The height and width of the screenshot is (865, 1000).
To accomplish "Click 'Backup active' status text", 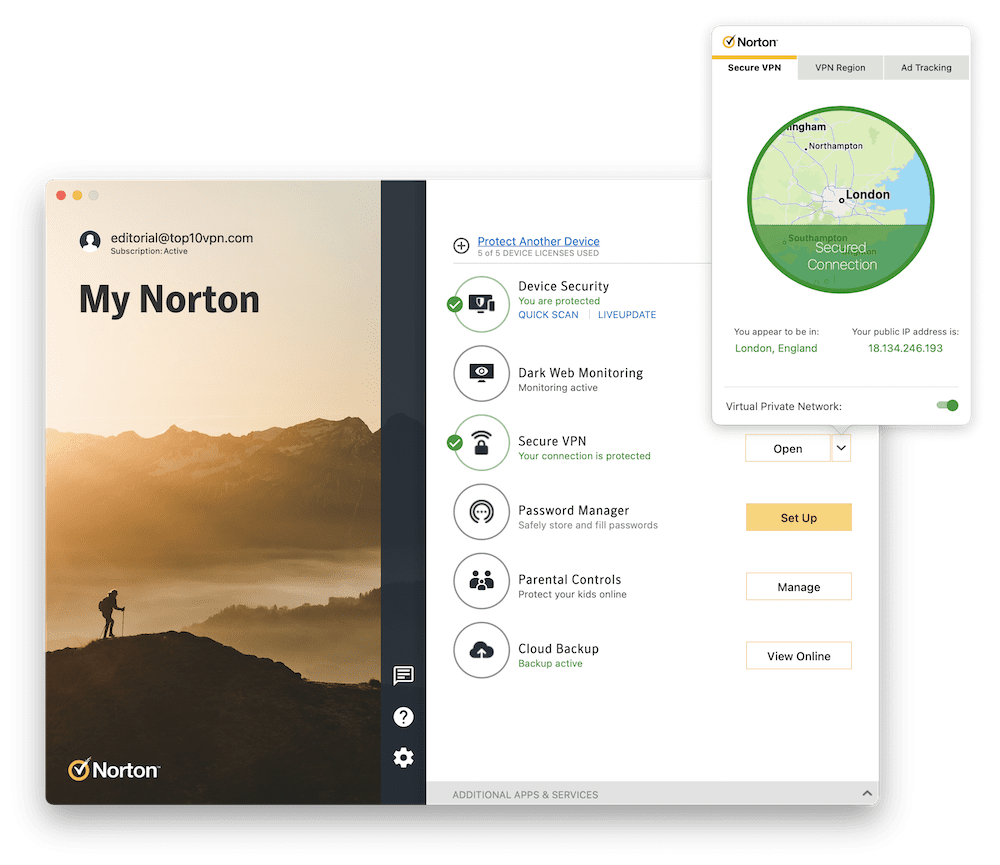I will coord(550,663).
